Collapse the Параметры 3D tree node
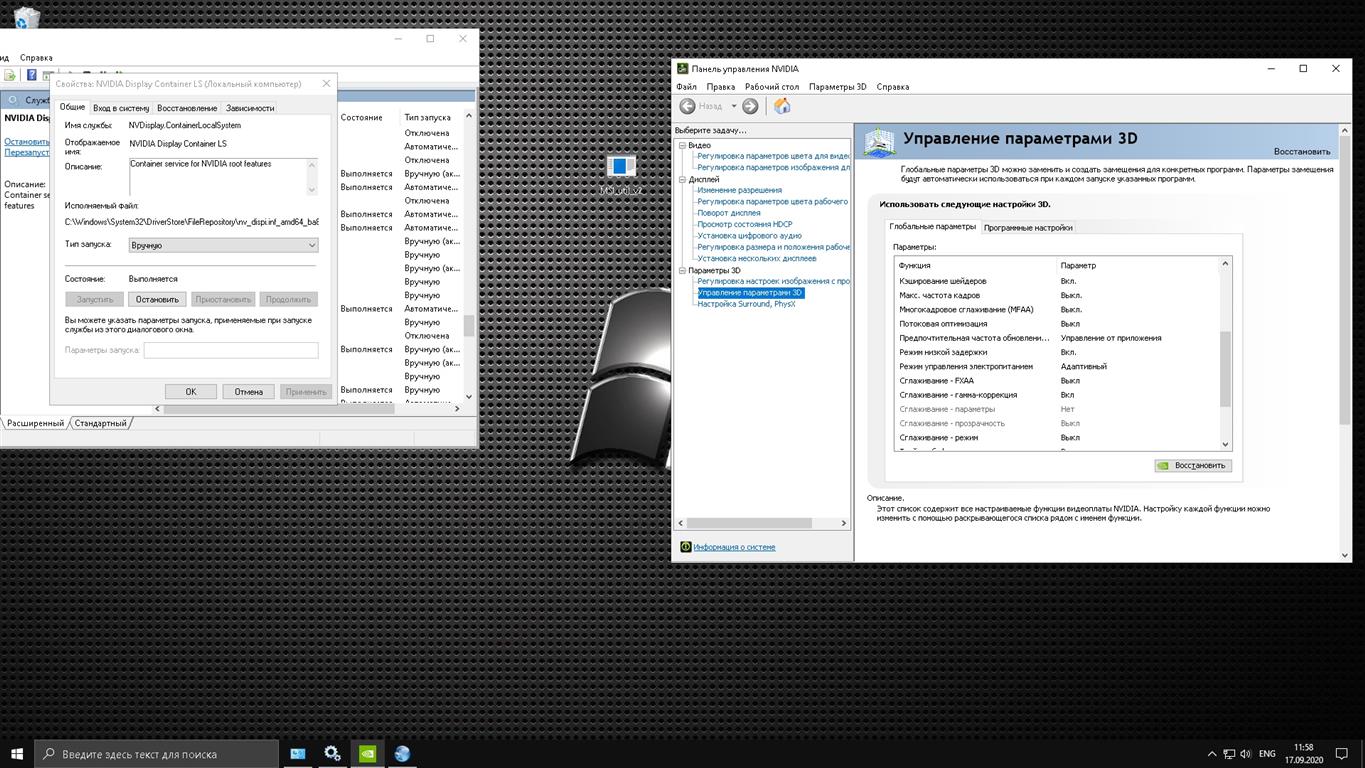The width and height of the screenshot is (1365, 768). [x=683, y=271]
